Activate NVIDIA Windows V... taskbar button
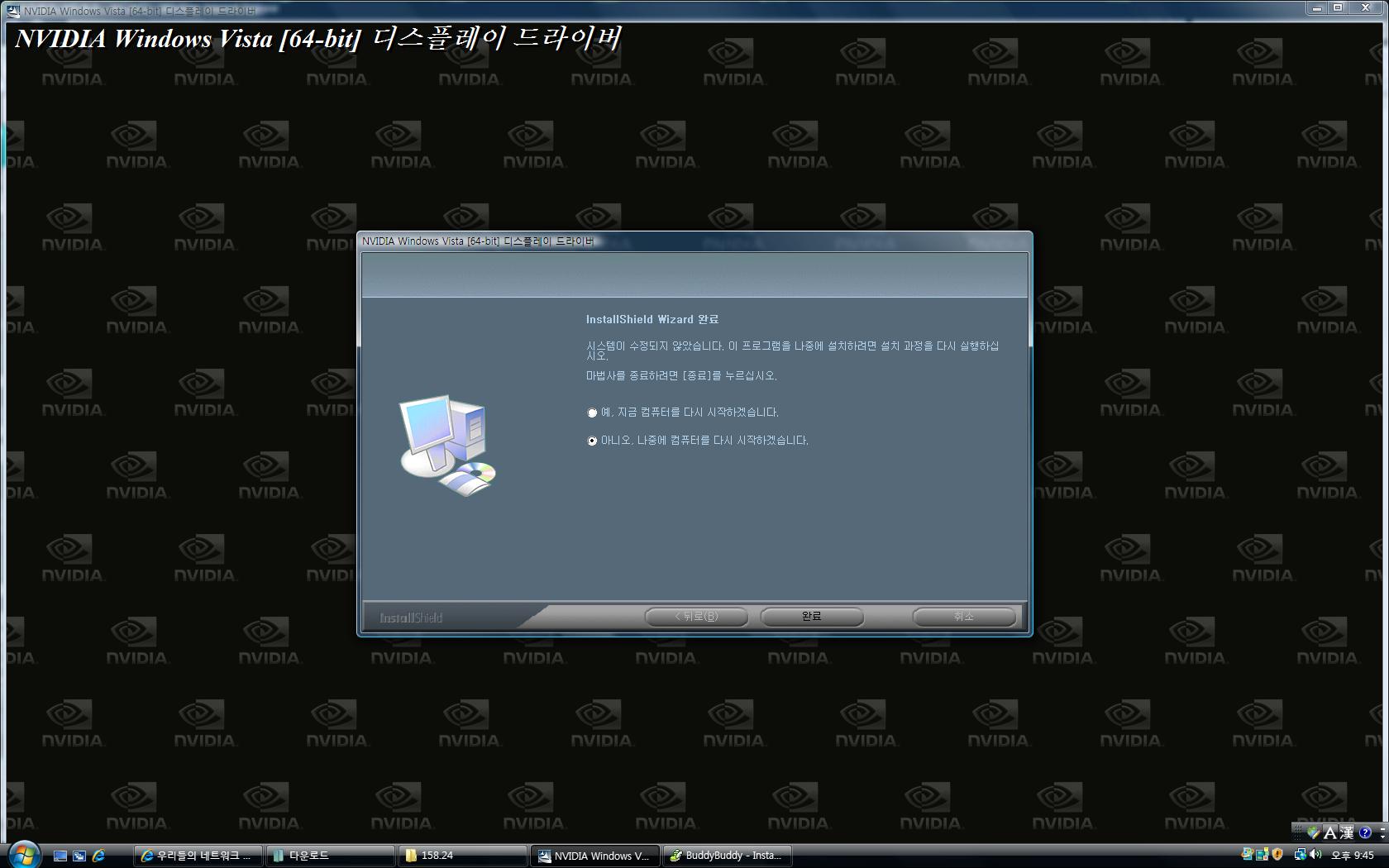The height and width of the screenshot is (868, 1389). pos(595,856)
